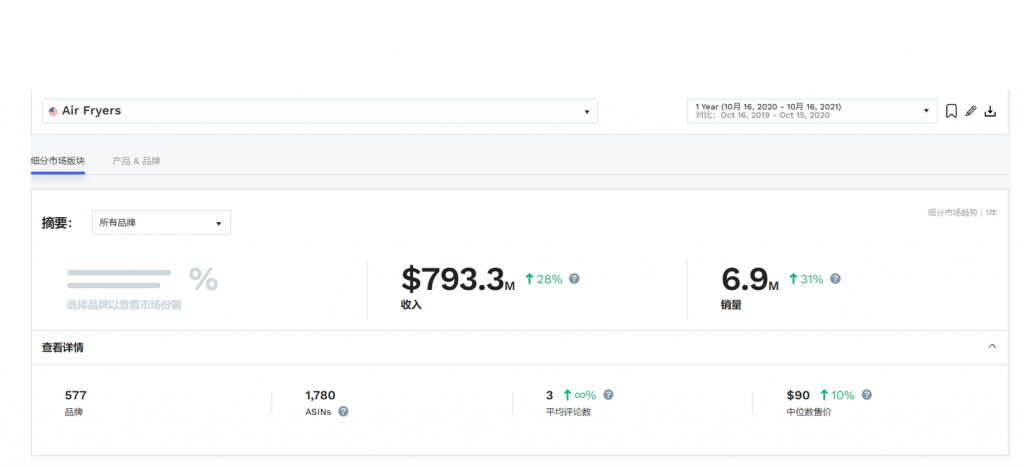This screenshot has height=467, width=1024.
Task: Click the help icon beside $90 median price
Action: 867,395
